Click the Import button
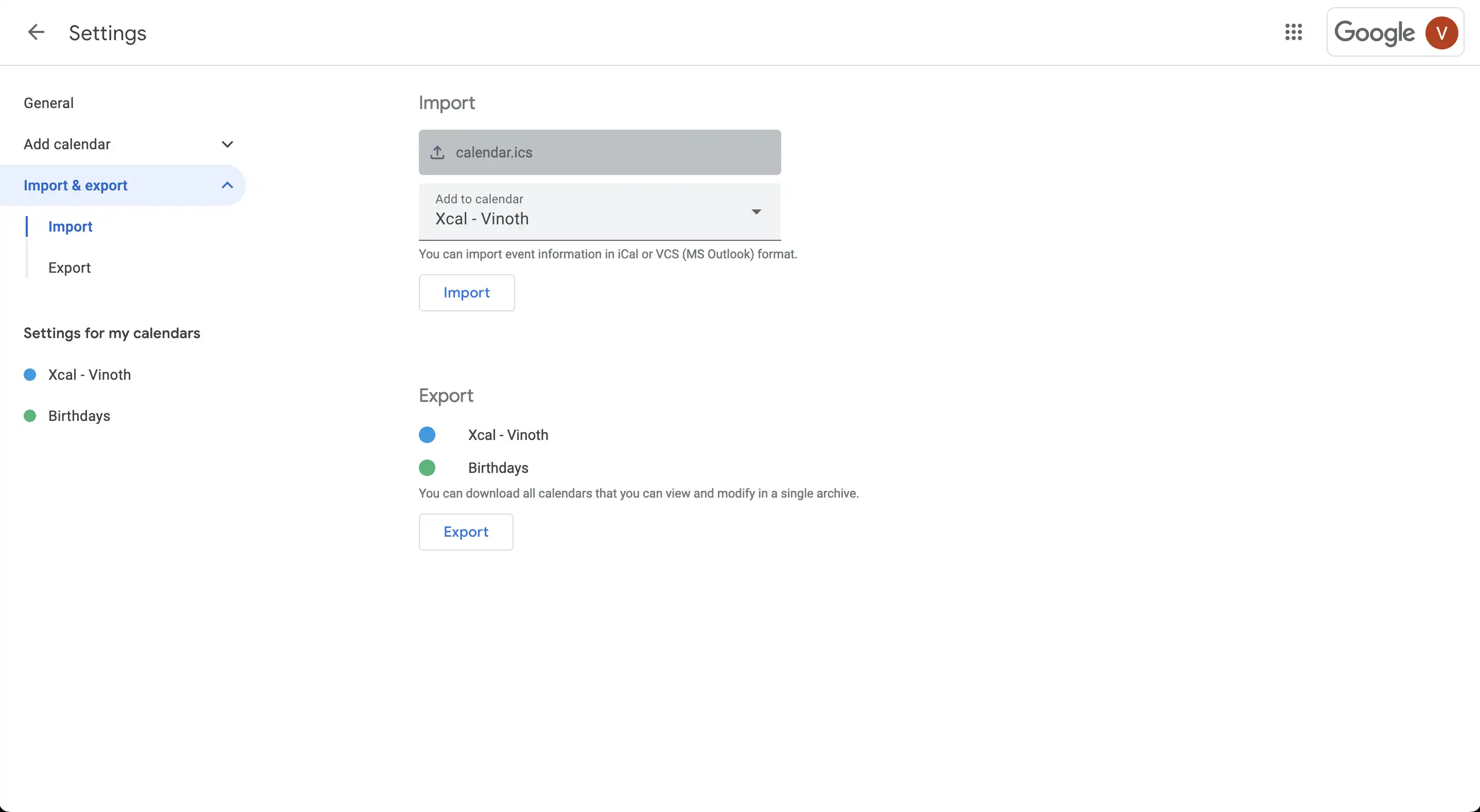Image resolution: width=1480 pixels, height=812 pixels. [x=467, y=292]
